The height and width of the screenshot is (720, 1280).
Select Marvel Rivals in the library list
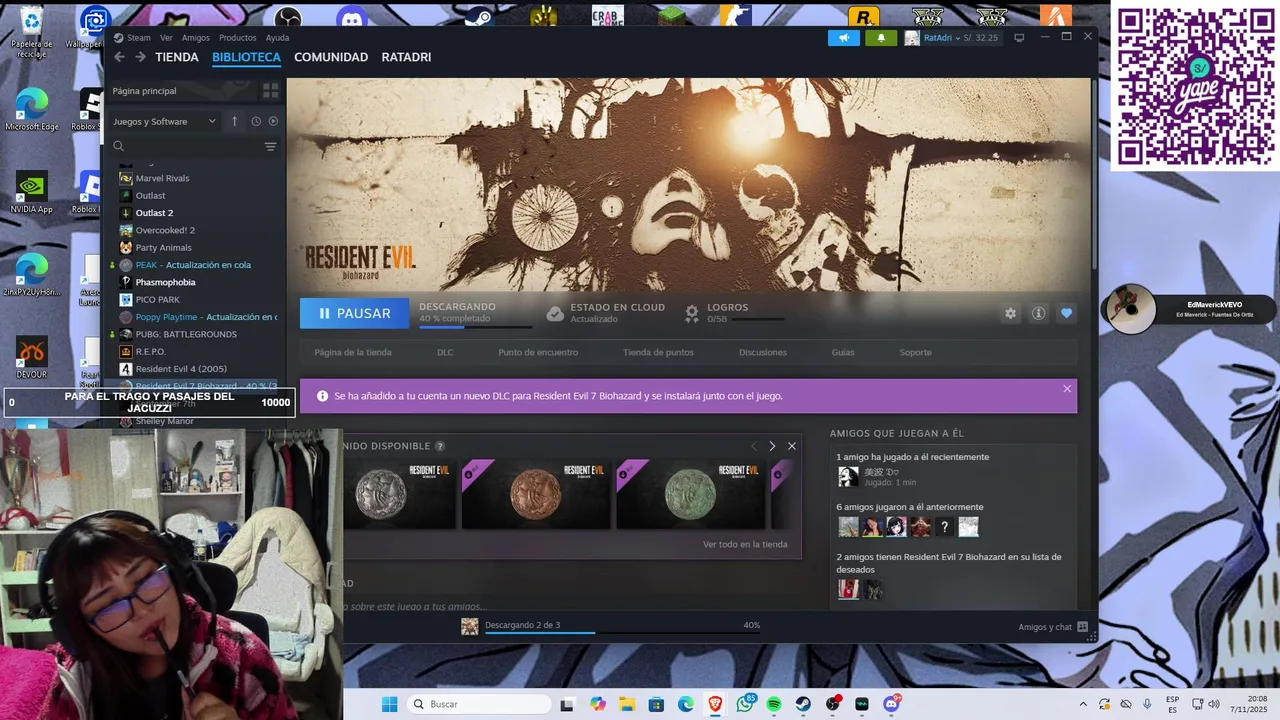(162, 178)
